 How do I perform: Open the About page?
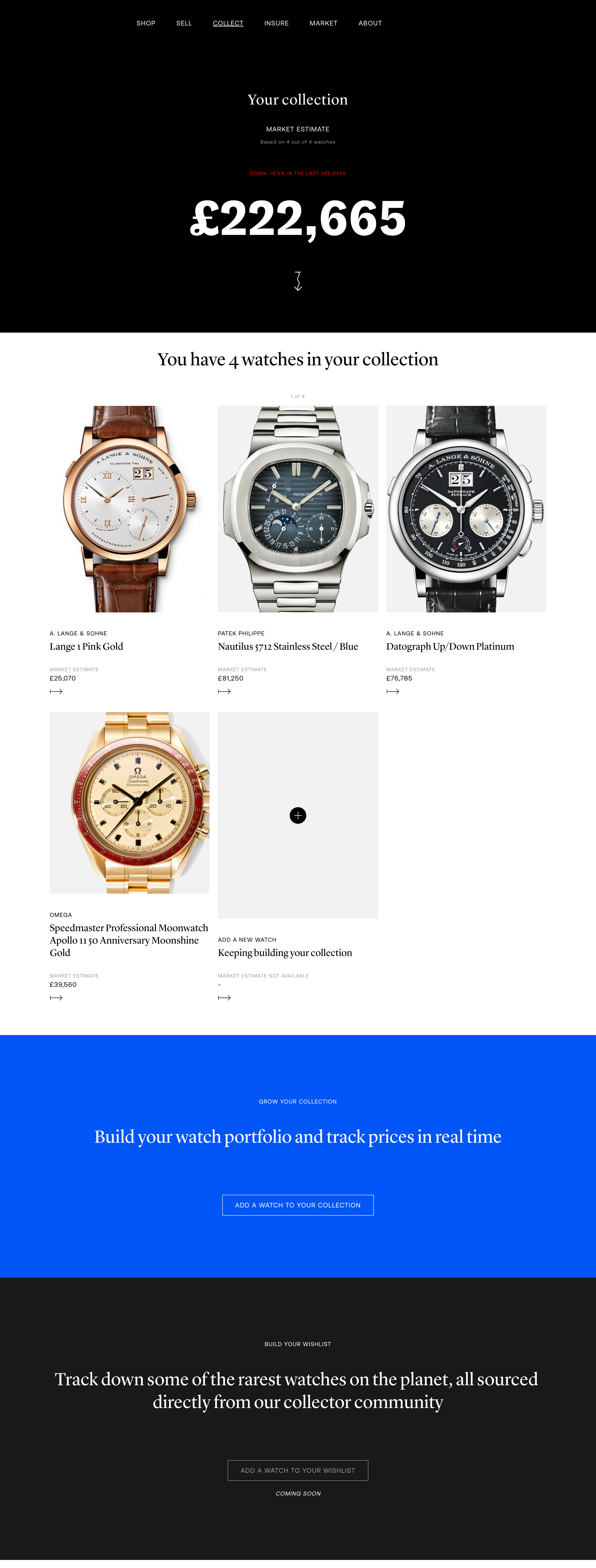(370, 23)
